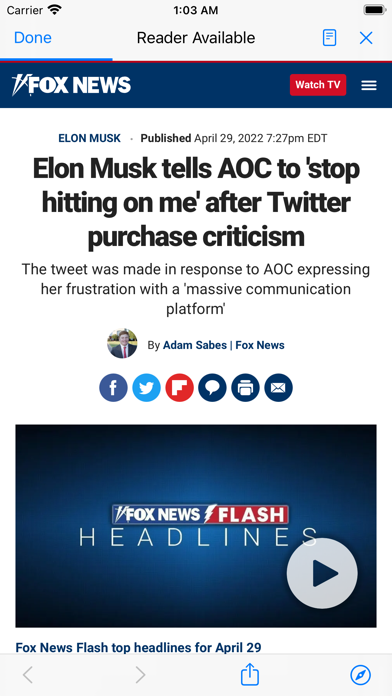Tap the Twitter share icon
This screenshot has height=696, width=392.
147,388
